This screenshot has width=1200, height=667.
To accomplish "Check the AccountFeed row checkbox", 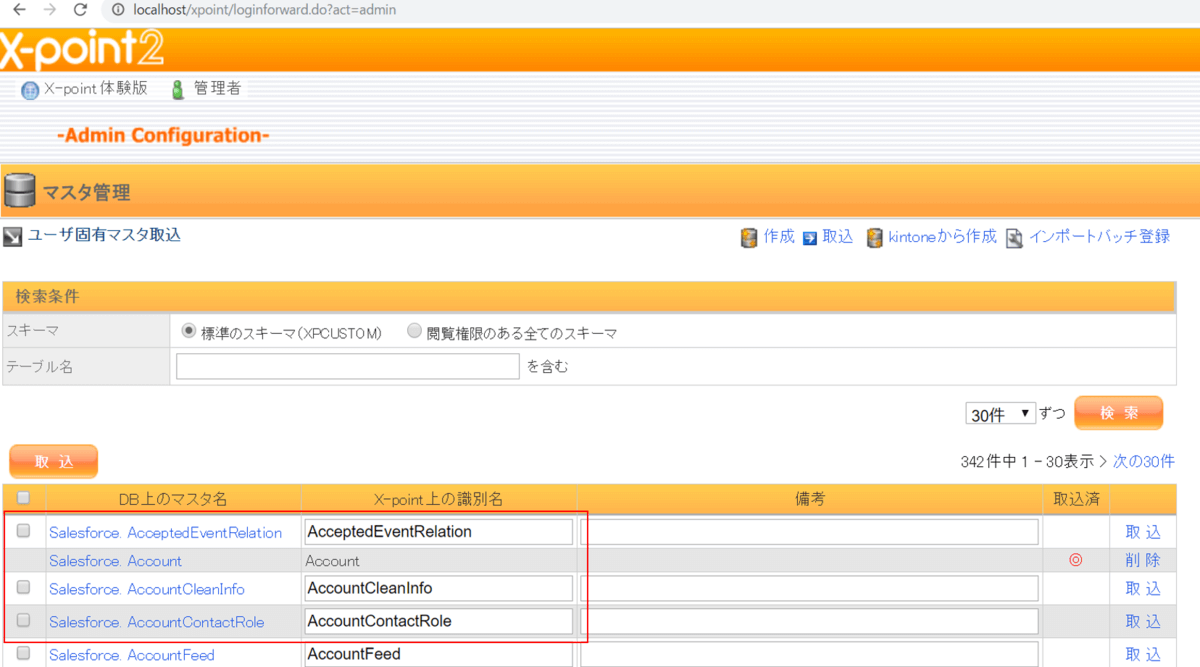I will point(23,653).
